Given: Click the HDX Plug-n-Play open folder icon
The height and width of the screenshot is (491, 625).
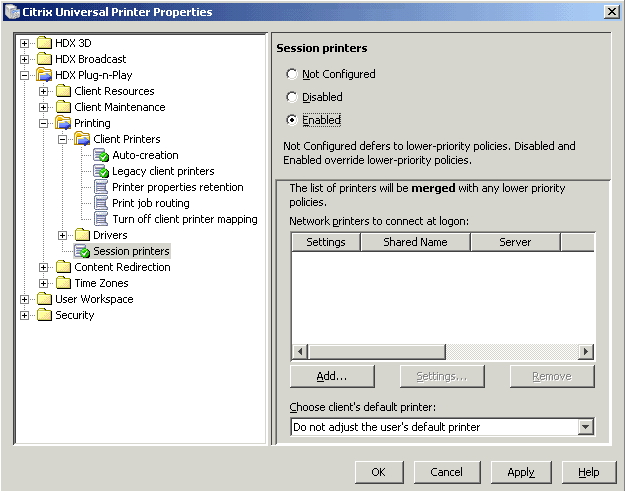Looking at the screenshot, I should click(44, 75).
